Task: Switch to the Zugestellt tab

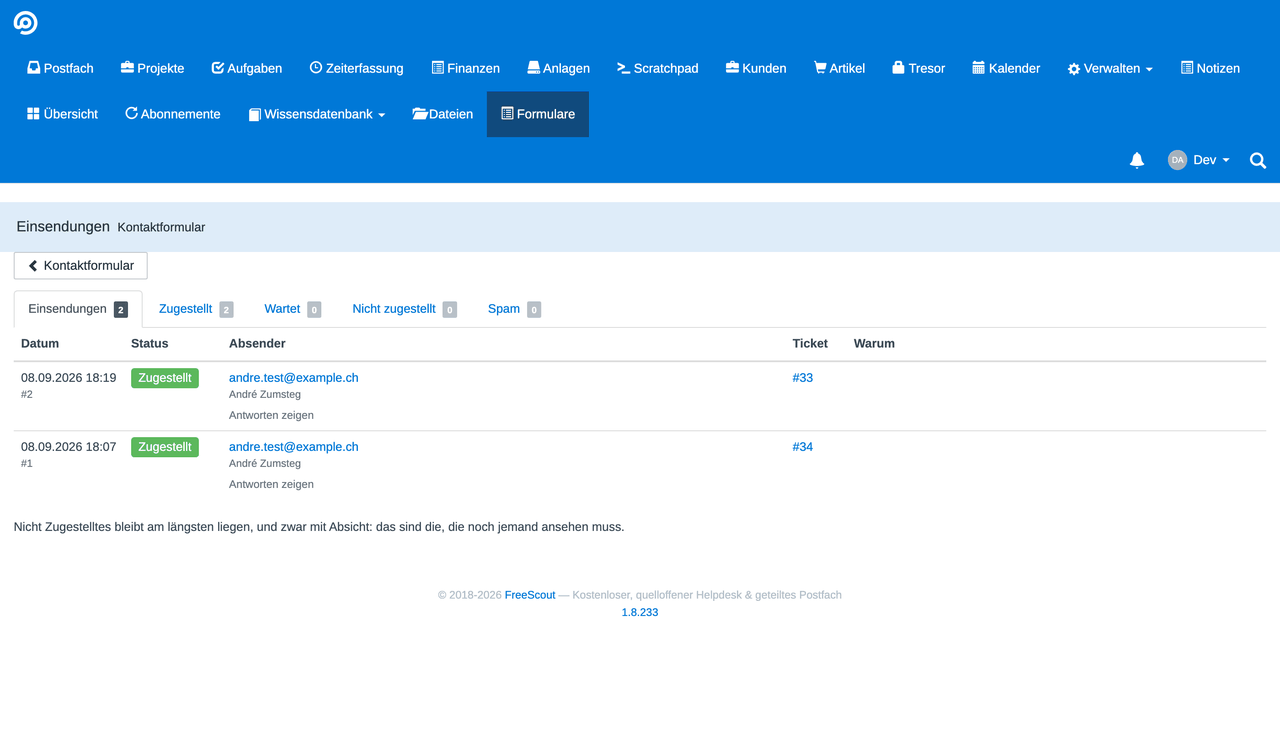Action: coord(196,309)
